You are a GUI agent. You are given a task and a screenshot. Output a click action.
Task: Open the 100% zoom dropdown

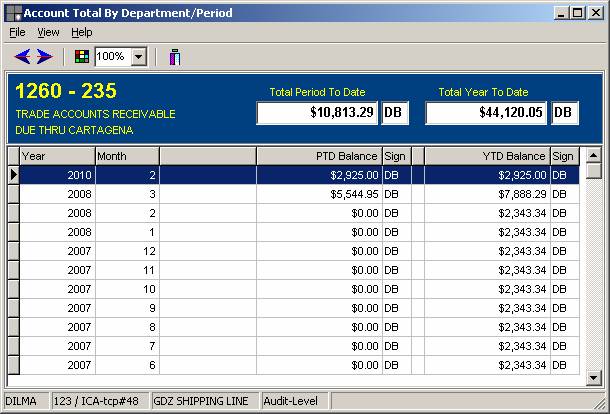tap(139, 58)
